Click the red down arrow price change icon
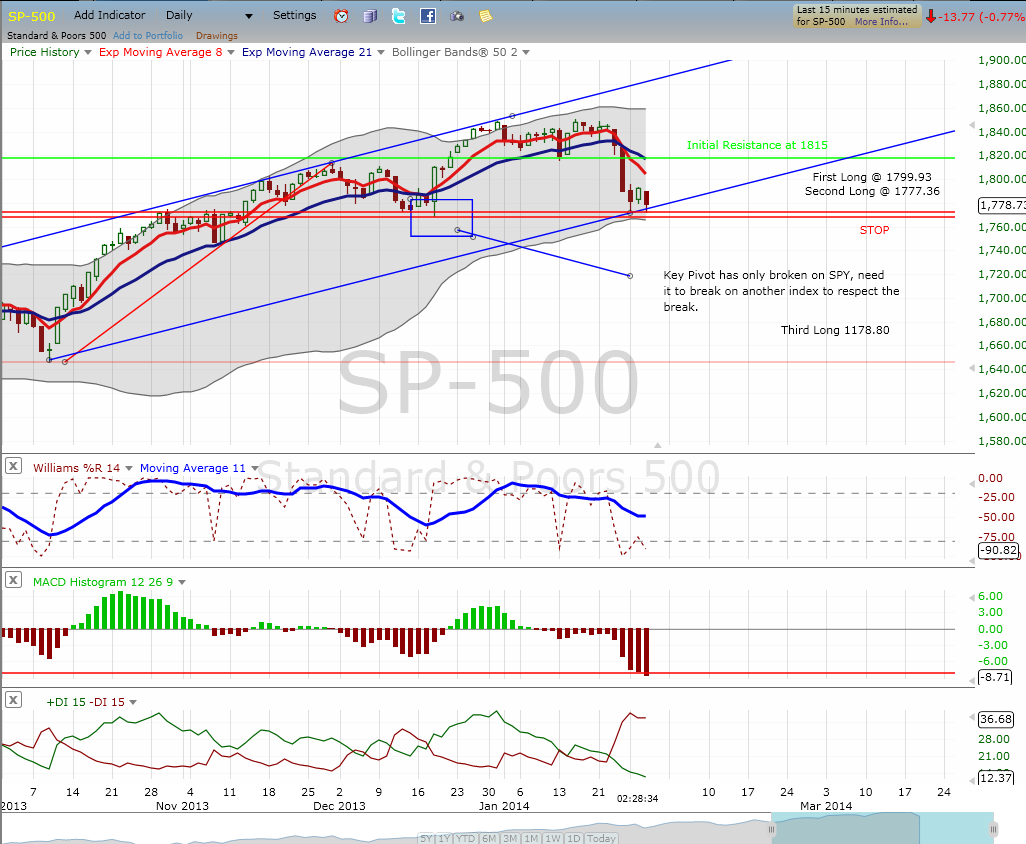The height and width of the screenshot is (844, 1026). click(x=930, y=16)
